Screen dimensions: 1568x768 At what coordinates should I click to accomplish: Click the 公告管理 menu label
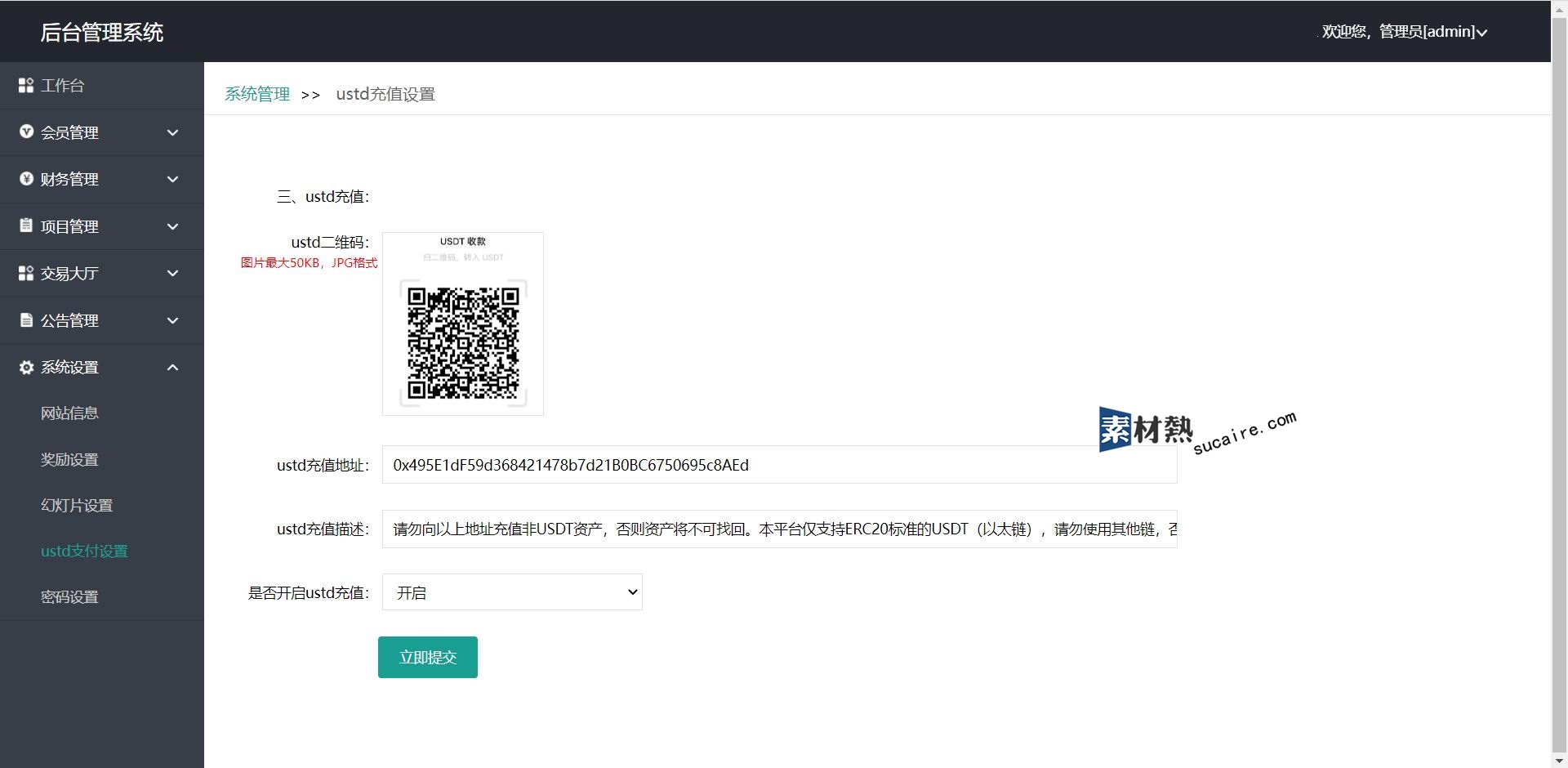point(69,320)
